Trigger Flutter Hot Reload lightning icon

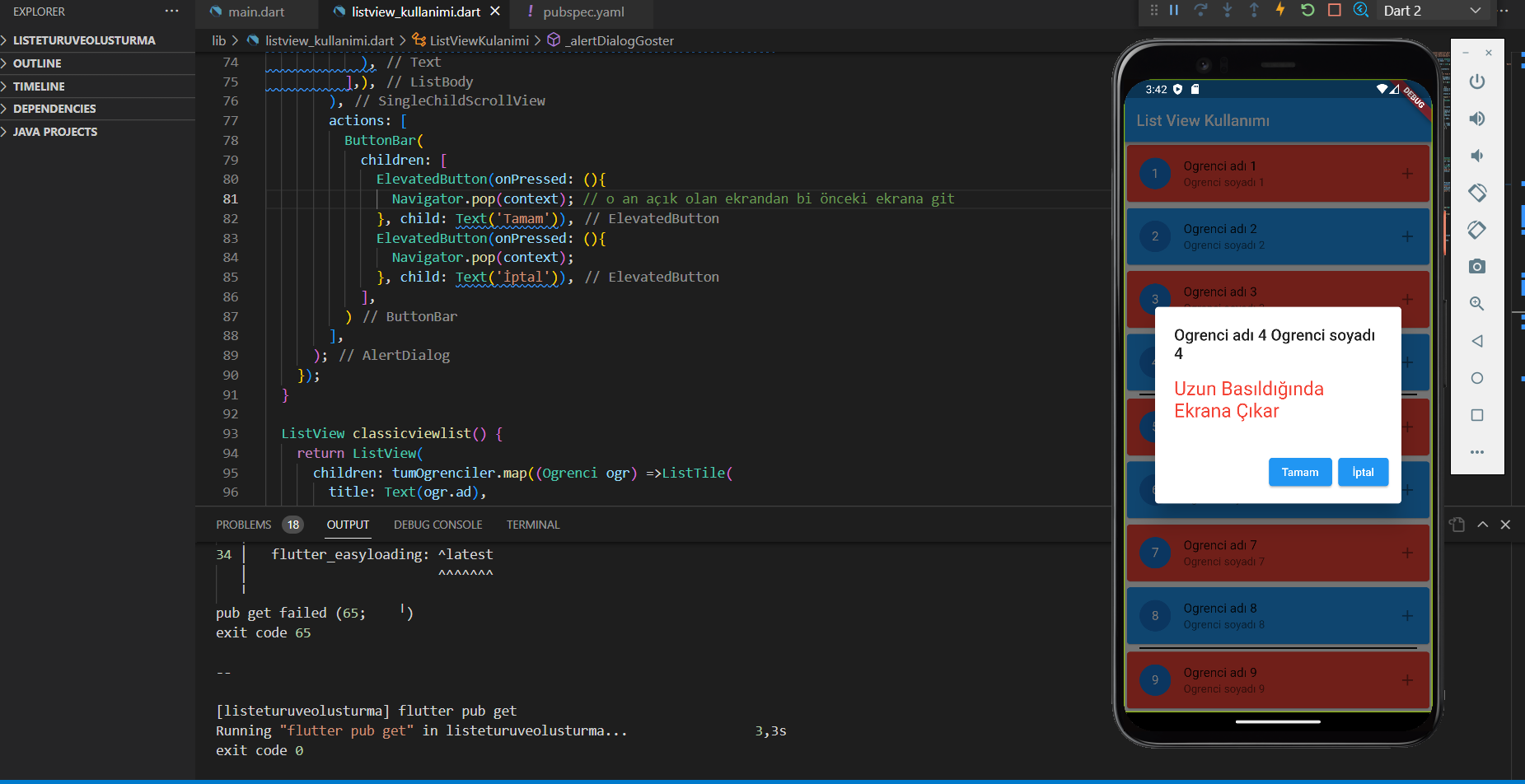[1280, 10]
